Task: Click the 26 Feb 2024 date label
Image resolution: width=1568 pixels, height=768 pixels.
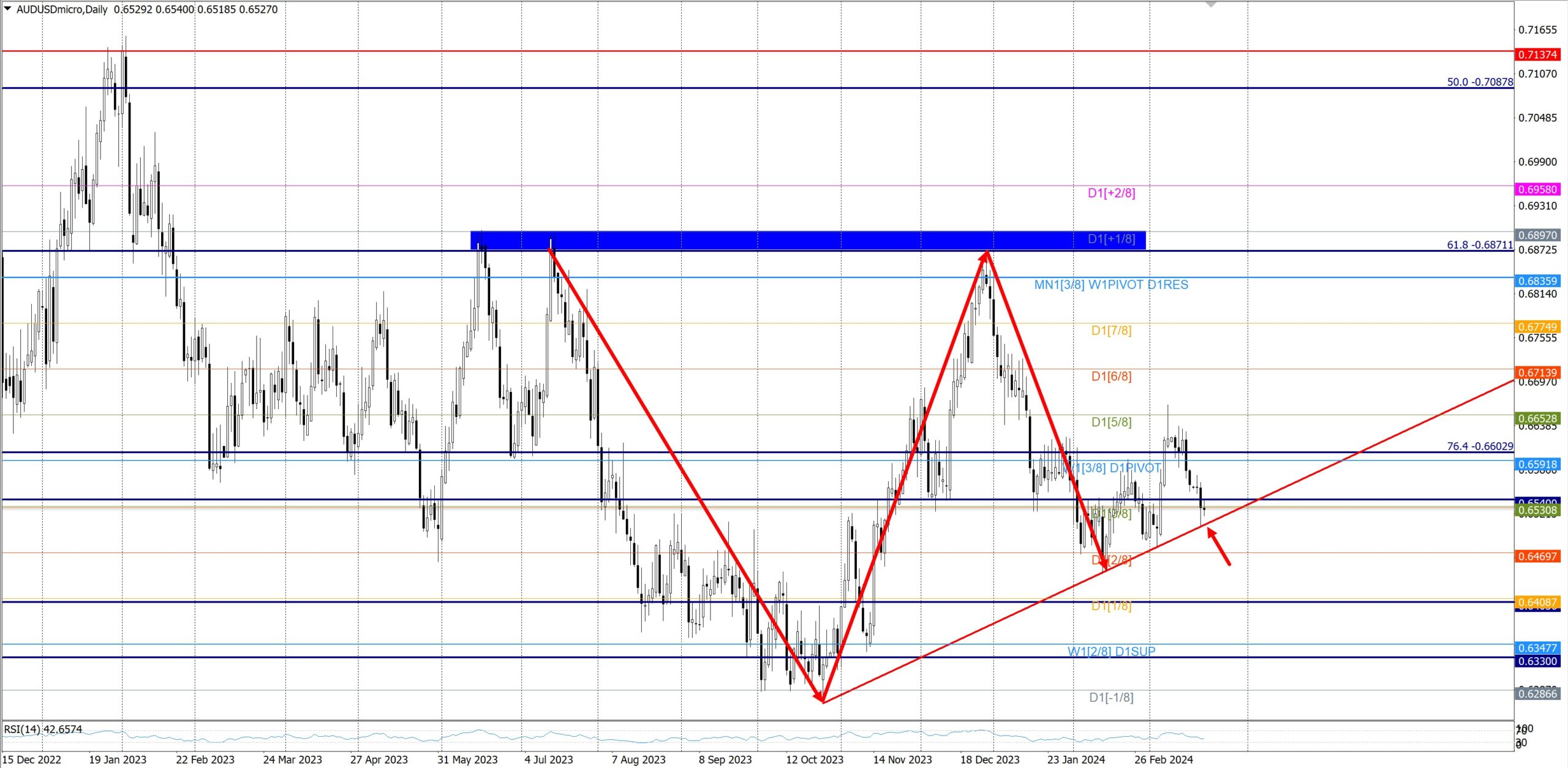Action: click(x=1163, y=759)
